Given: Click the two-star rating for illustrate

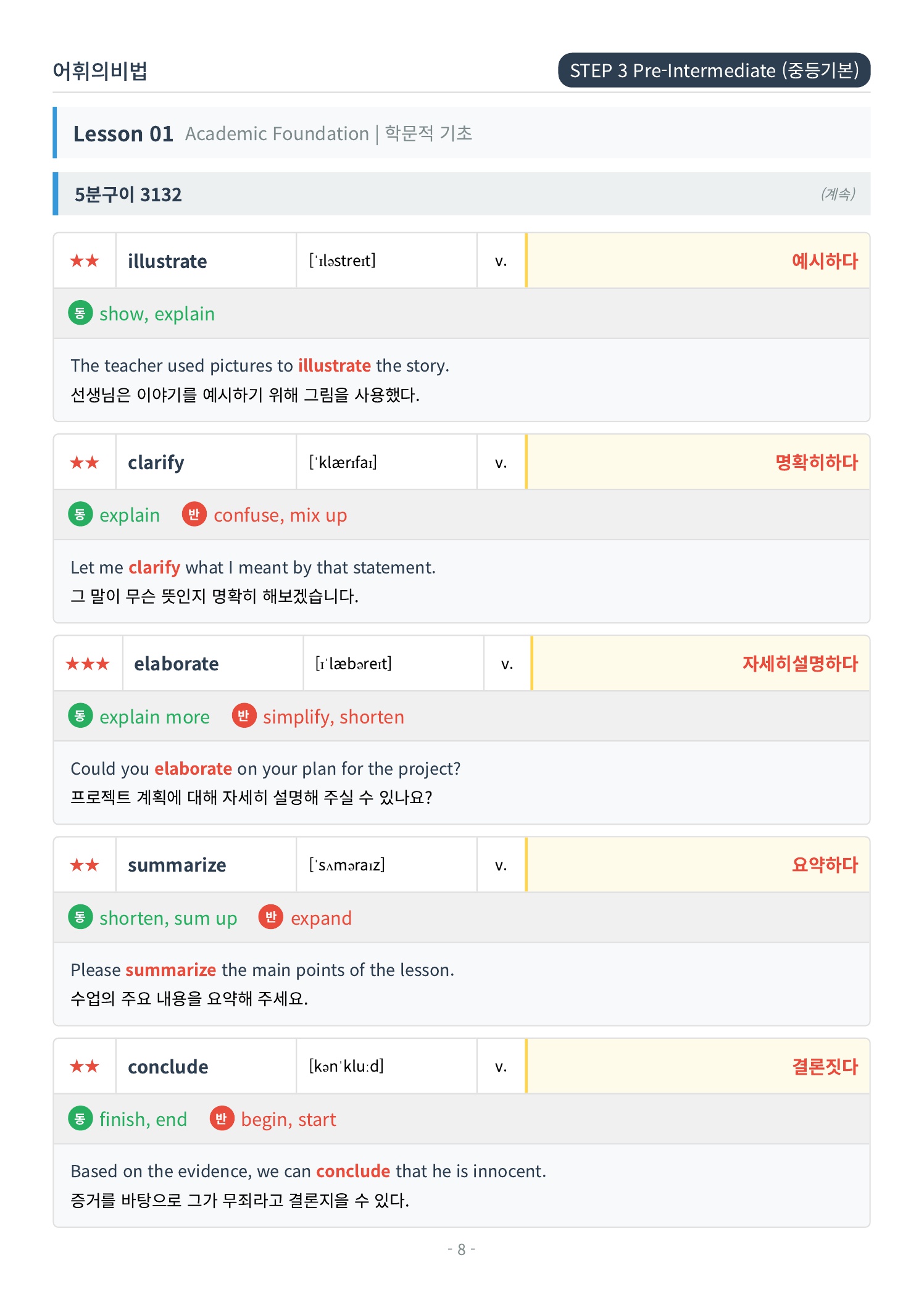Looking at the screenshot, I should coord(85,261).
